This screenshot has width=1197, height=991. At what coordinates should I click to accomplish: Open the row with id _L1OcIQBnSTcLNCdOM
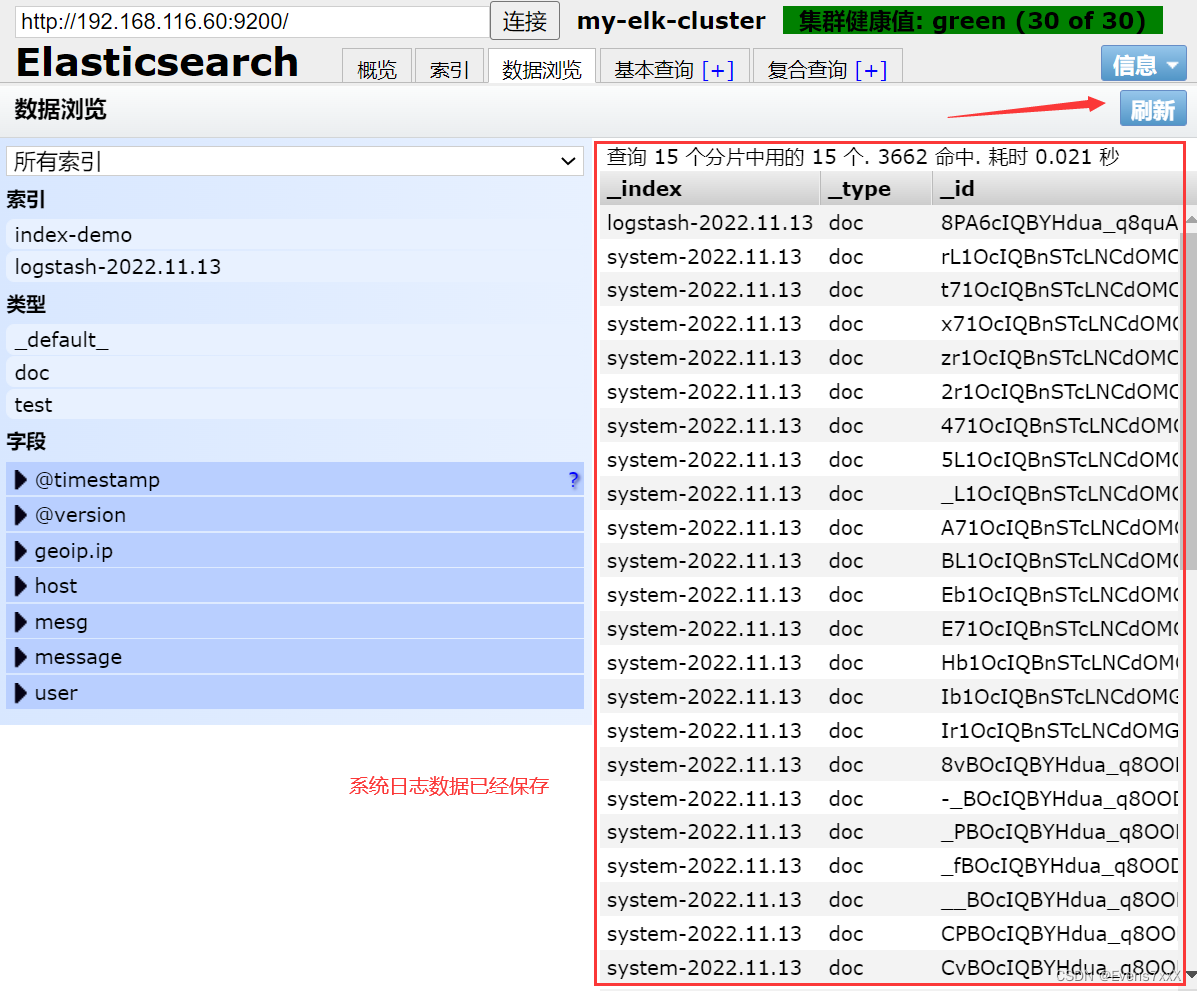pos(889,494)
